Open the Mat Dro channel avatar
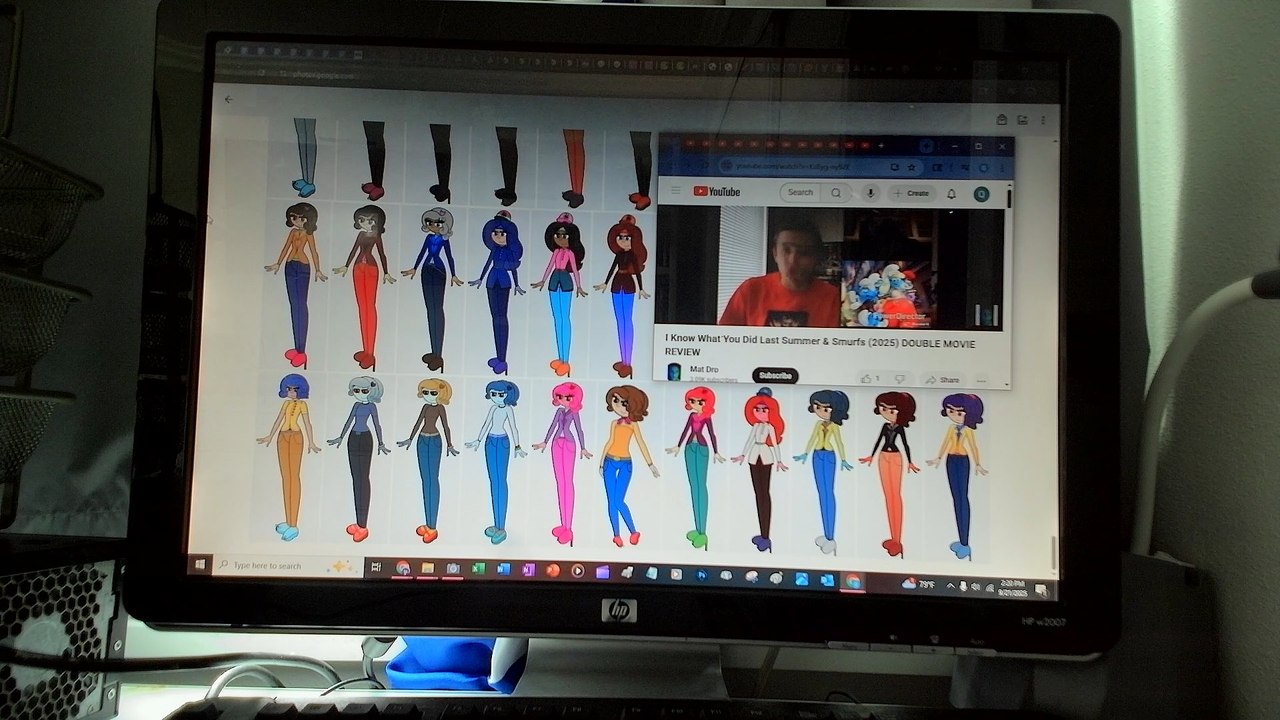This screenshot has height=720, width=1280. (x=674, y=372)
